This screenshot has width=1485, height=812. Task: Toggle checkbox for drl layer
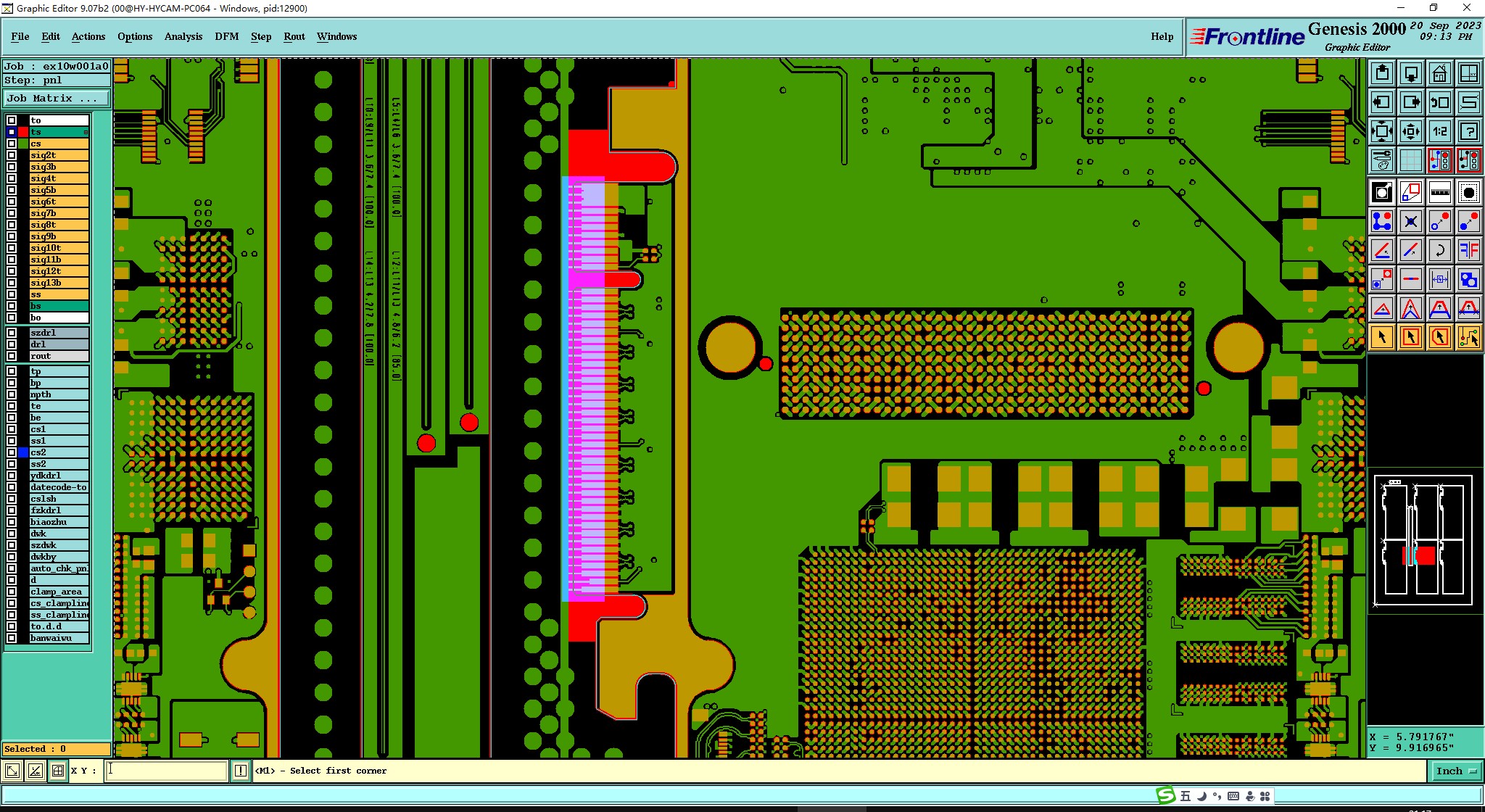pos(12,344)
